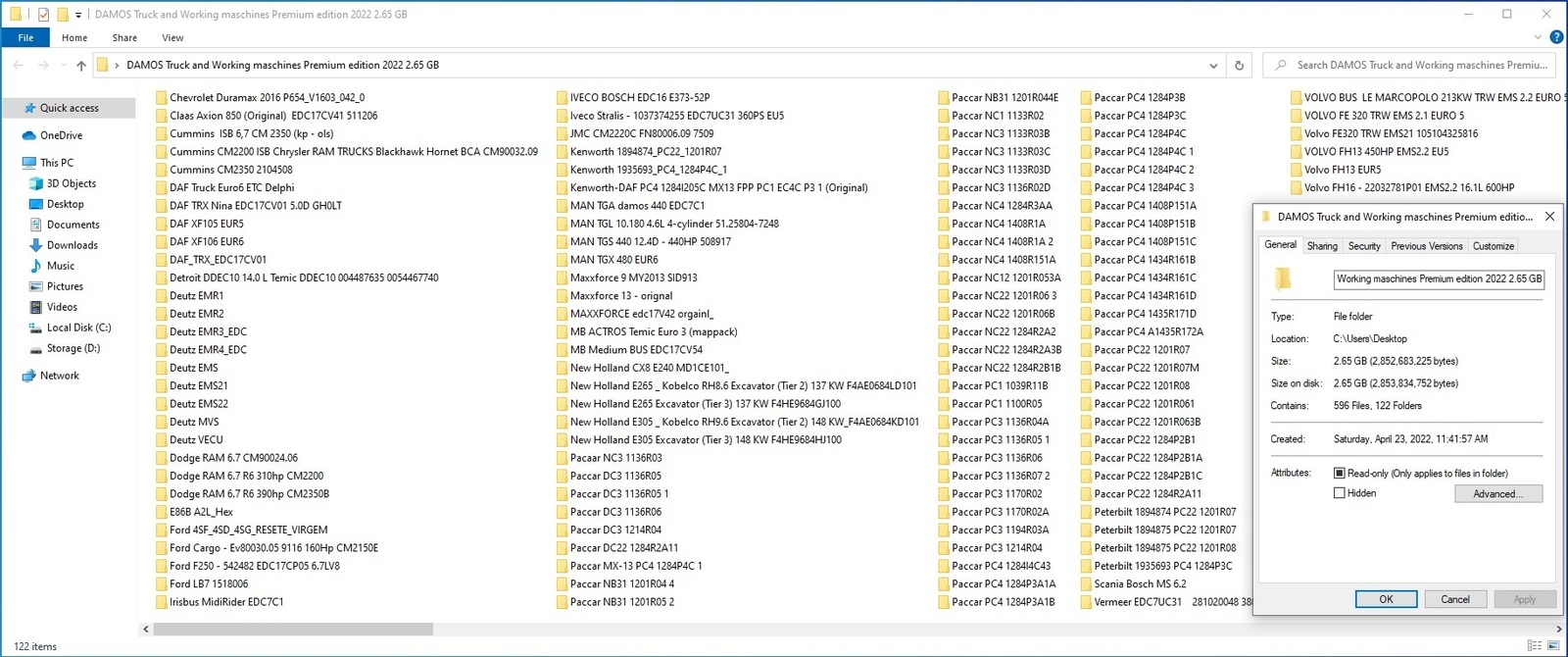Select IVECO BOSCH EDC16 E373-52P folder
The height and width of the screenshot is (657, 1568).
pyautogui.click(x=632, y=98)
